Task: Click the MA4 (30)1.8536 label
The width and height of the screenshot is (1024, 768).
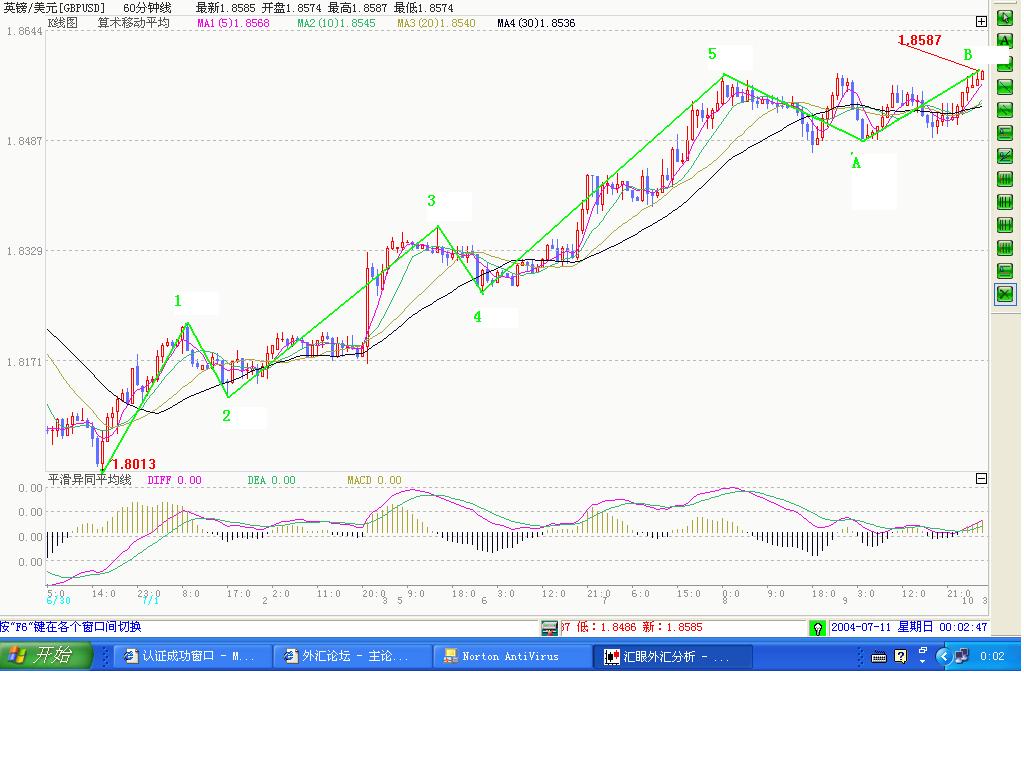Action: pyautogui.click(x=536, y=23)
